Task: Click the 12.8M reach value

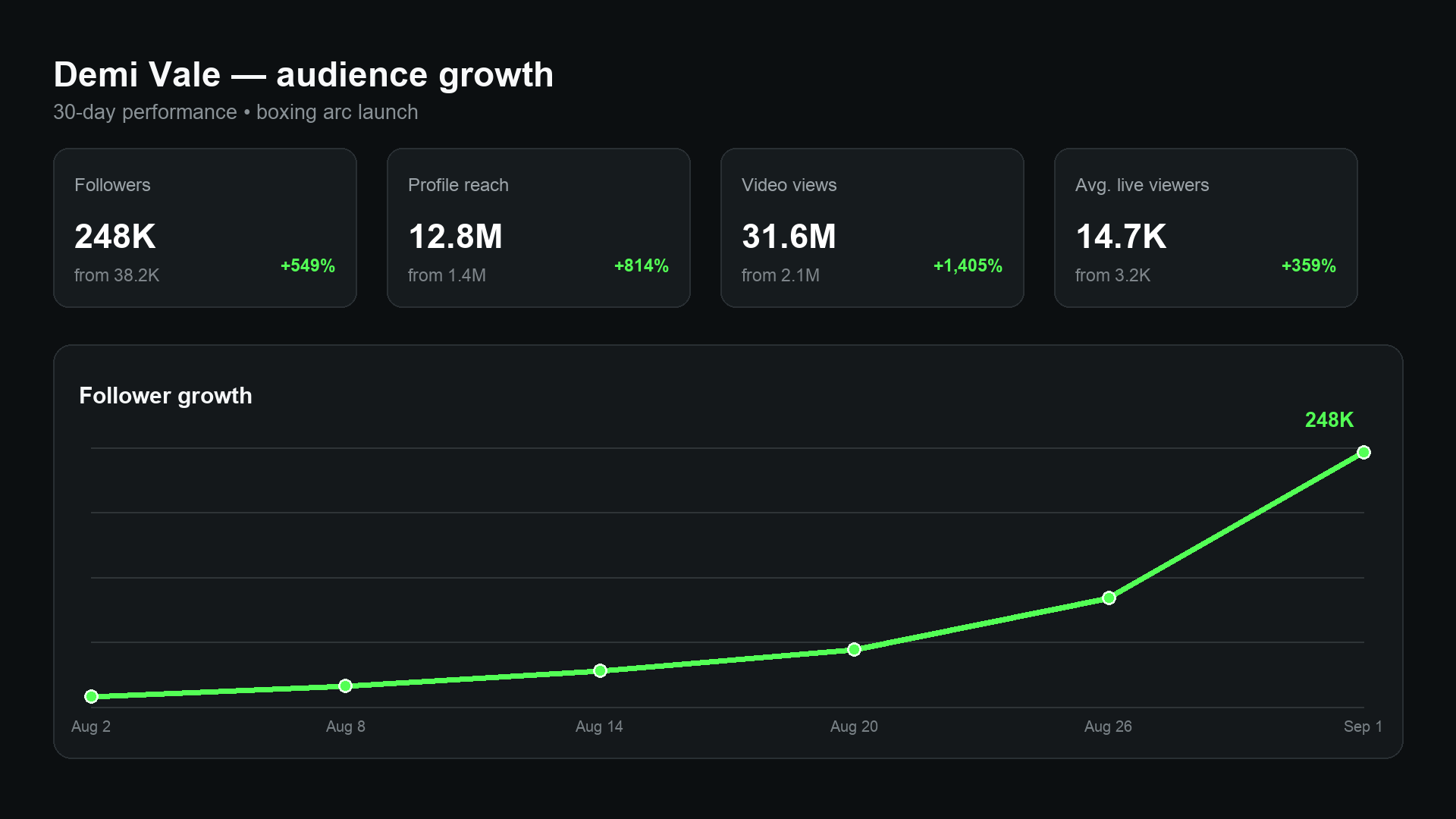Action: [455, 236]
